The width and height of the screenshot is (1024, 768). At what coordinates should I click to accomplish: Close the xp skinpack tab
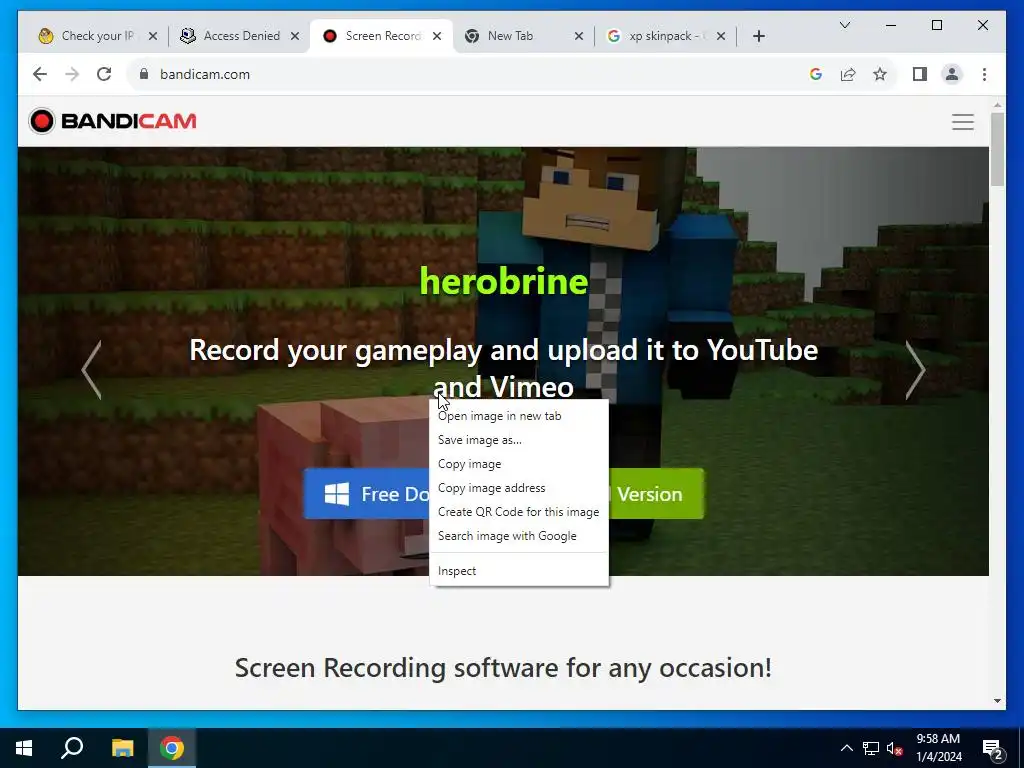tap(721, 36)
